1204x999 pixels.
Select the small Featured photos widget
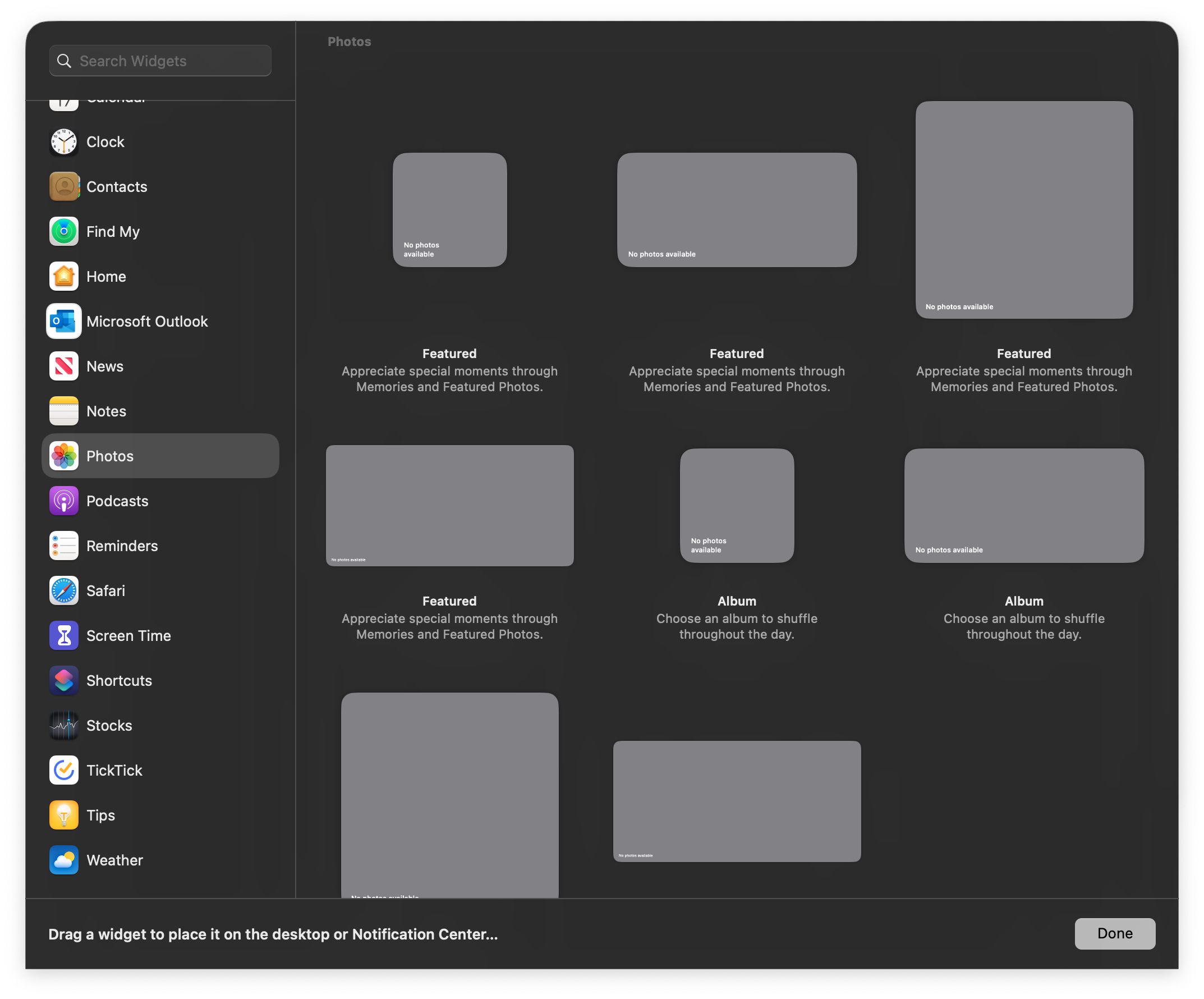449,210
